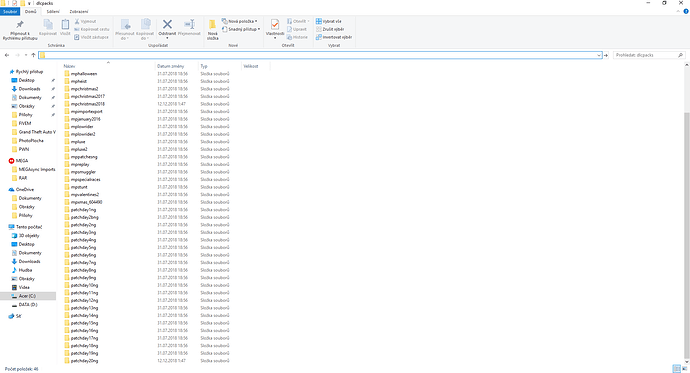The width and height of the screenshot is (690, 373).
Task: Select 3D objekty under Tento počítač
Action: [x=26, y=236]
